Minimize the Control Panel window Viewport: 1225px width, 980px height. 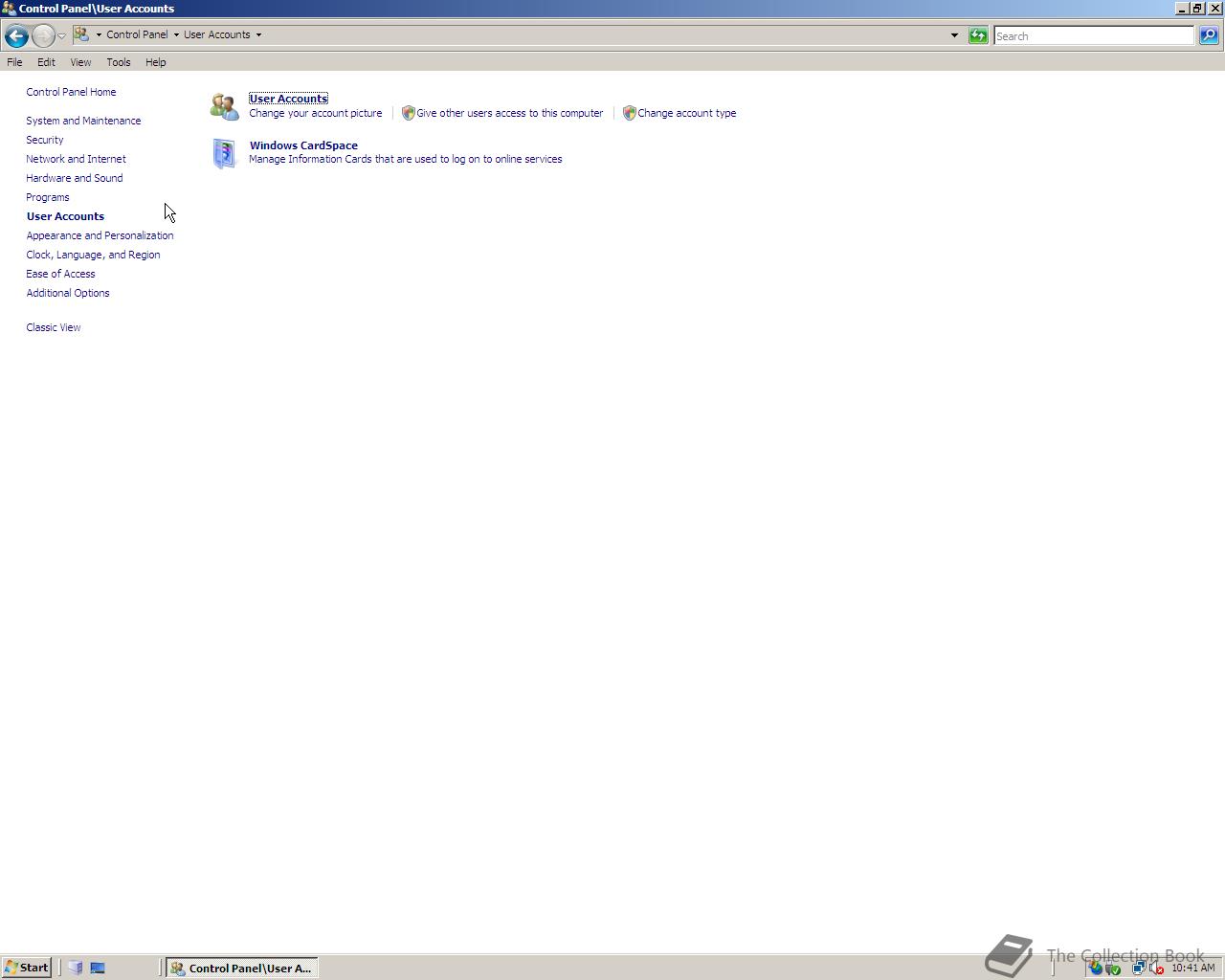pyautogui.click(x=1182, y=8)
